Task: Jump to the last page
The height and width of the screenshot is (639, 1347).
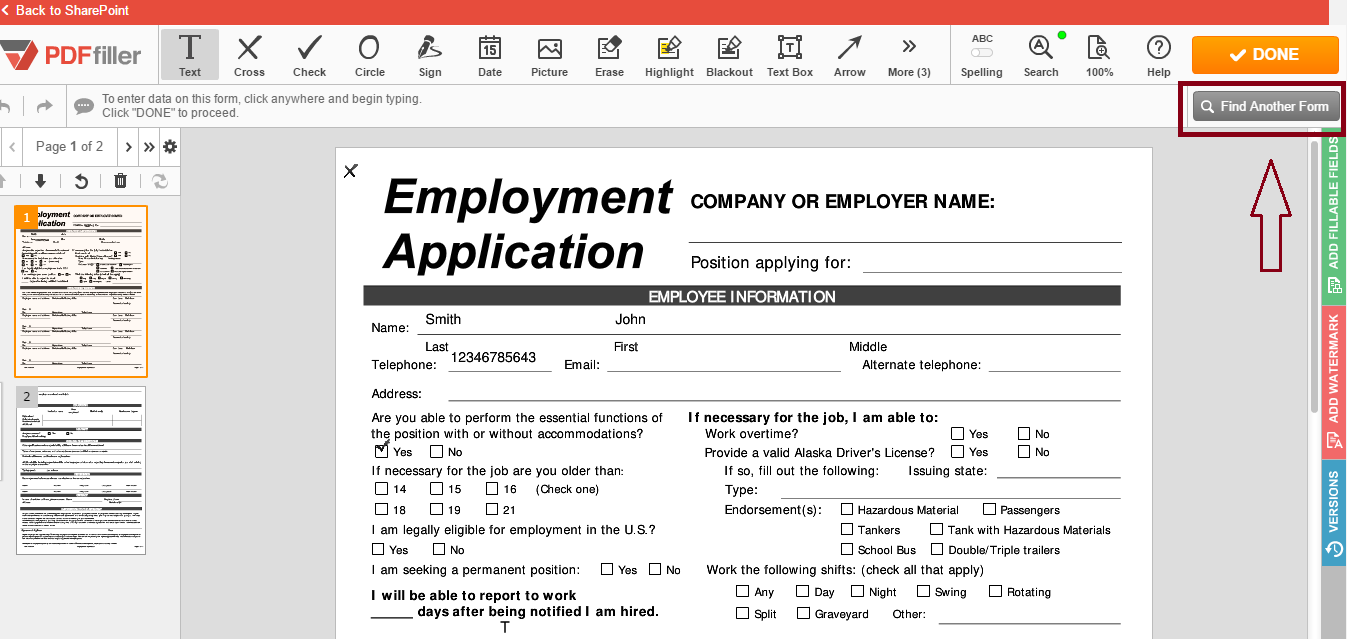Action: coord(149,147)
